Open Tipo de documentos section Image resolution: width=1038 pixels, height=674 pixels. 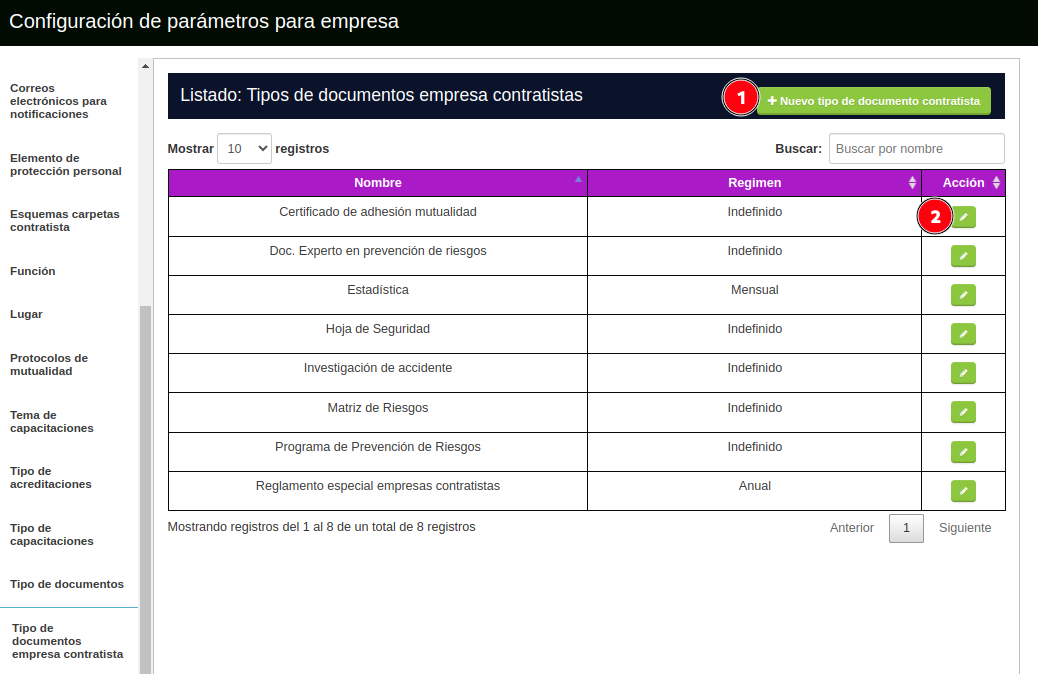67,585
